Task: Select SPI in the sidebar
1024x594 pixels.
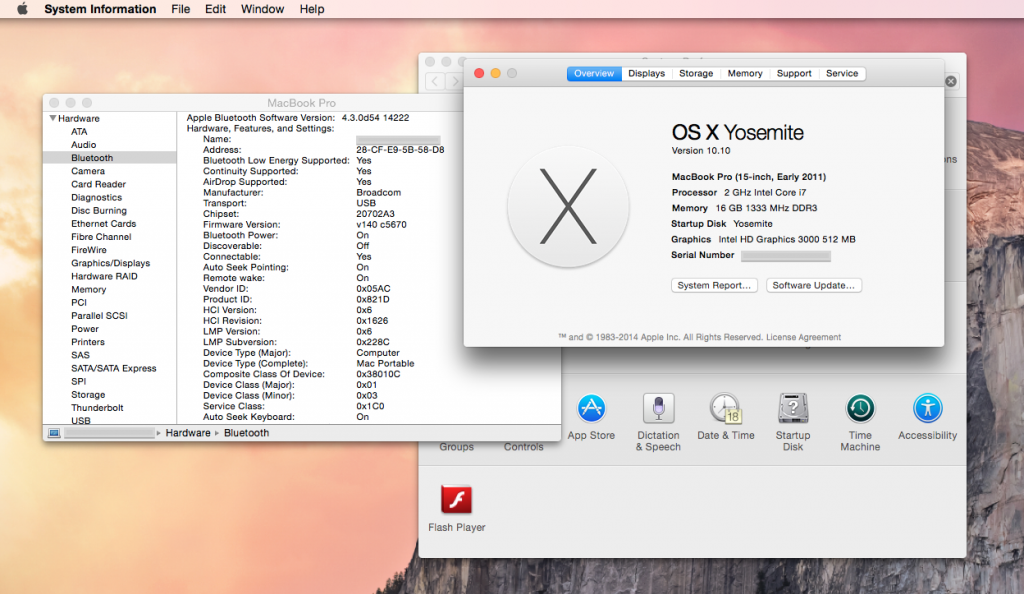Action: click(78, 381)
